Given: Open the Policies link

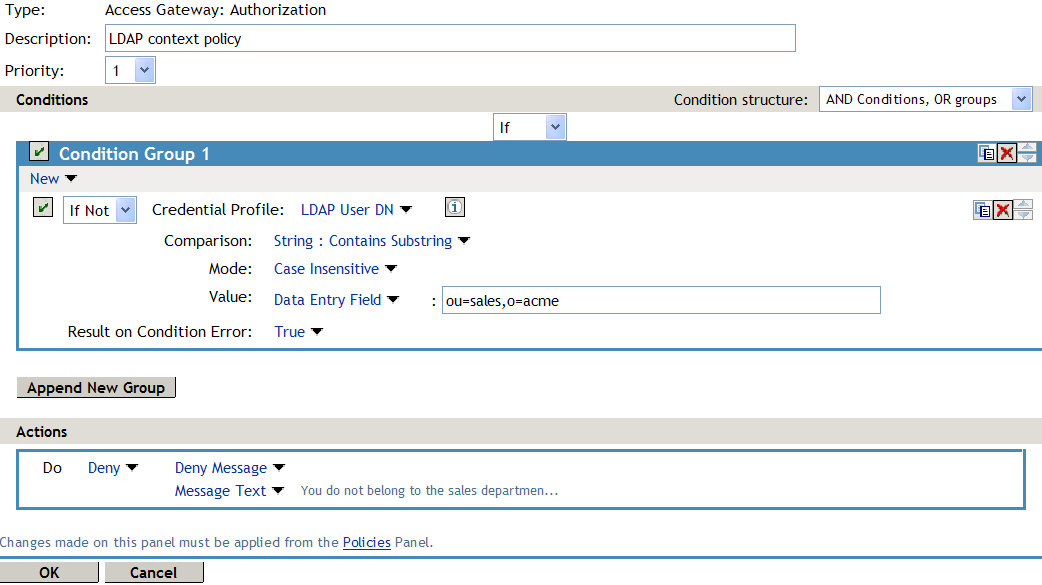Looking at the screenshot, I should tap(365, 542).
